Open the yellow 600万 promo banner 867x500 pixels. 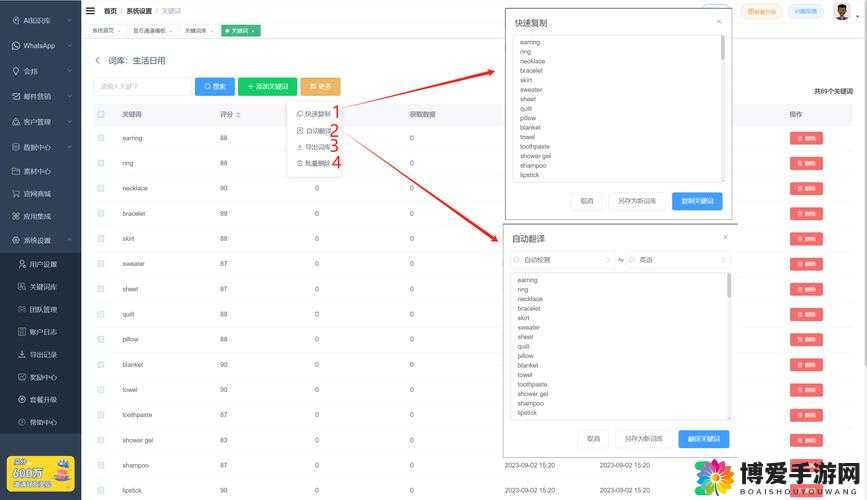pyautogui.click(x=40, y=473)
